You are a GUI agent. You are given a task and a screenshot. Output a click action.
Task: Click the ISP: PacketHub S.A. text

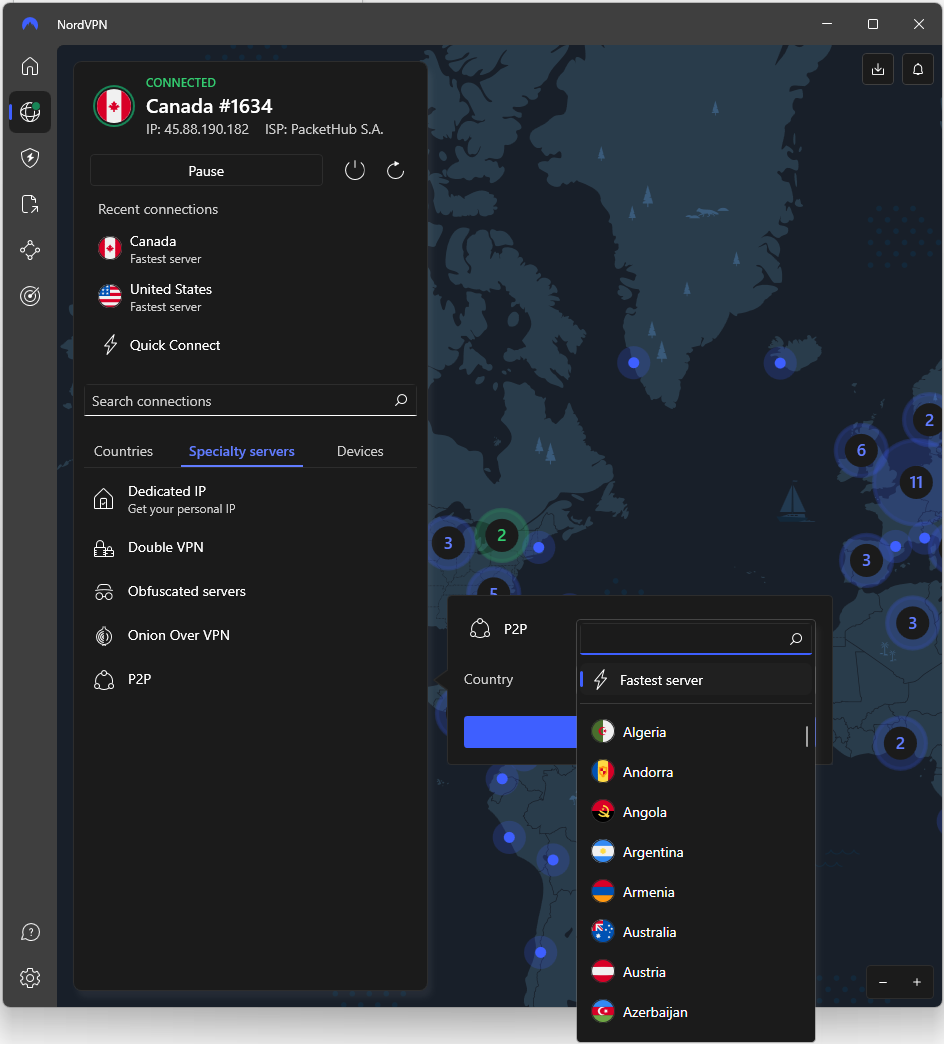click(x=324, y=129)
